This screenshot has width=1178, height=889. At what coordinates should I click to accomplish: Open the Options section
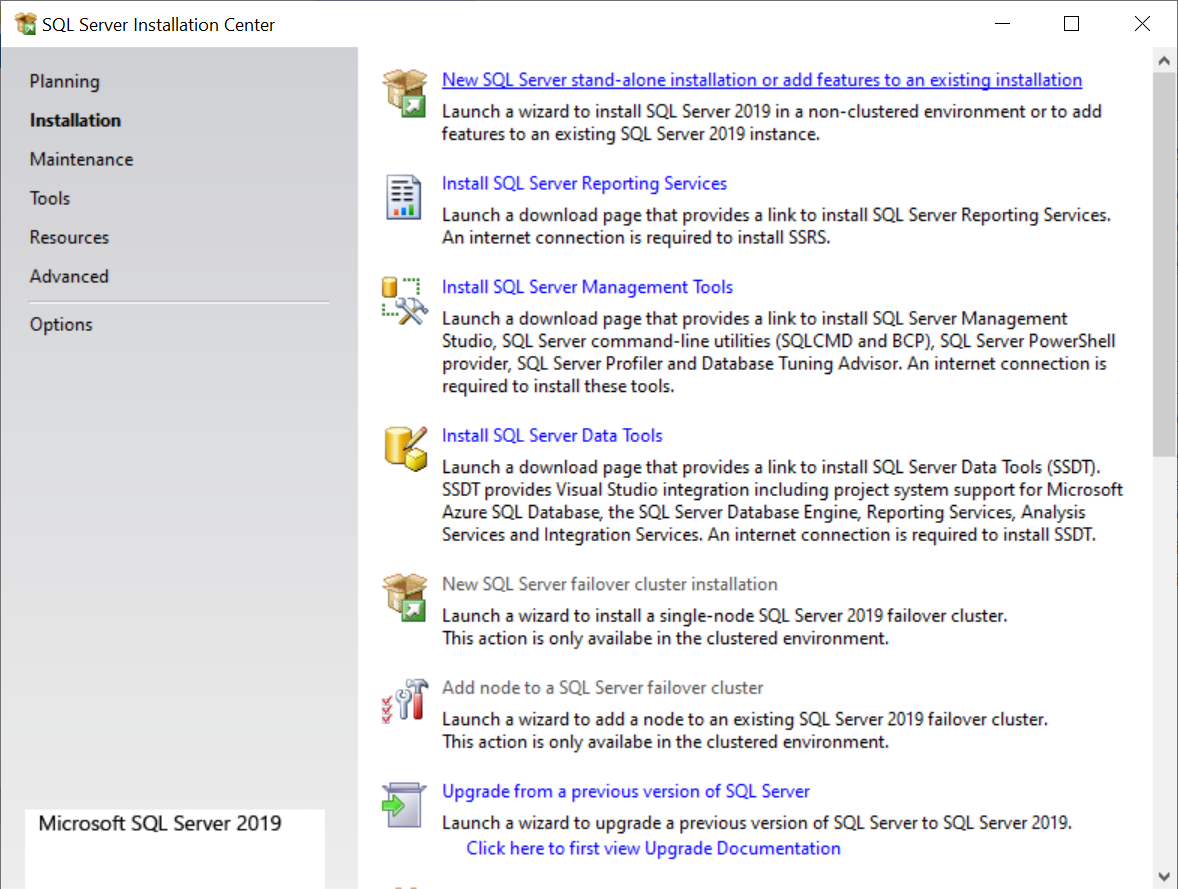[x=61, y=325]
